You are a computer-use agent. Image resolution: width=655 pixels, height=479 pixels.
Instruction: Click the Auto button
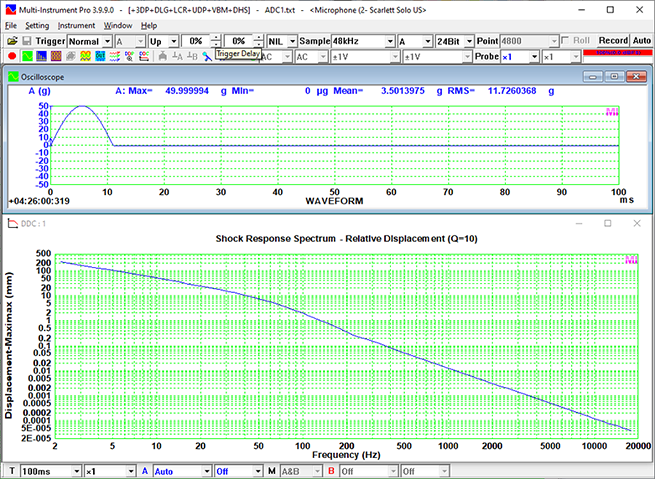(641, 41)
